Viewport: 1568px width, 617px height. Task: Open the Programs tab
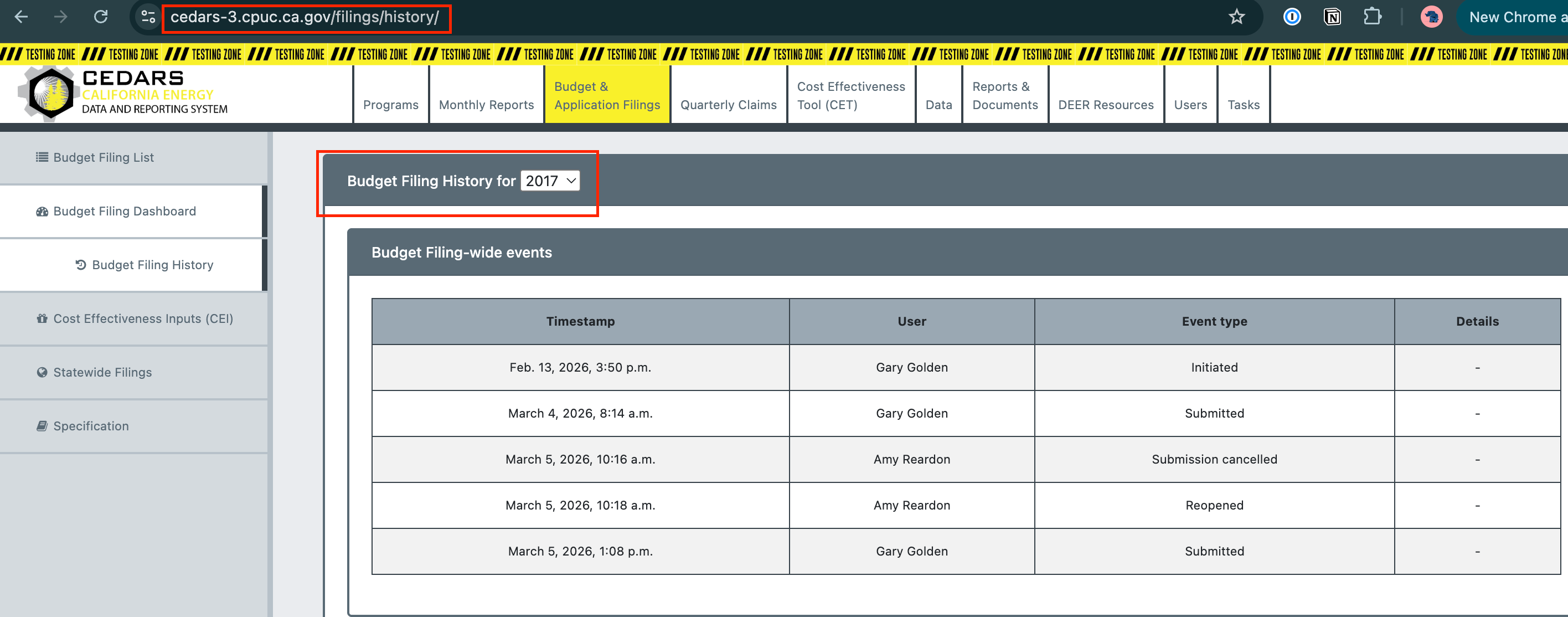pos(391,105)
